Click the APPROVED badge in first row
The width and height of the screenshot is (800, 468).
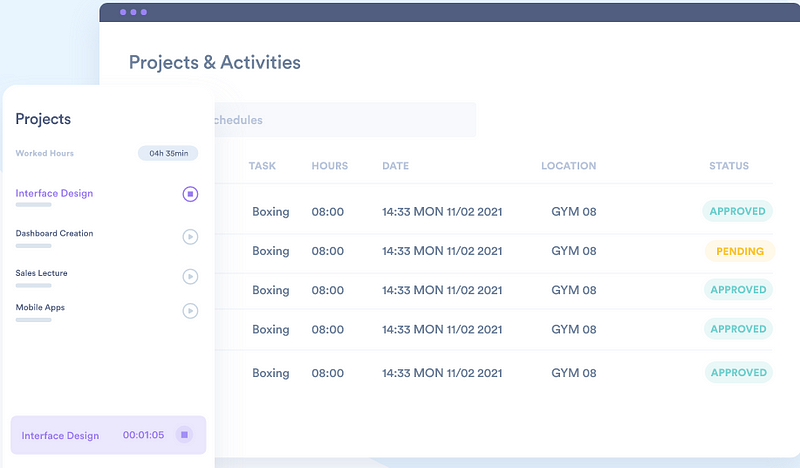coord(737,211)
